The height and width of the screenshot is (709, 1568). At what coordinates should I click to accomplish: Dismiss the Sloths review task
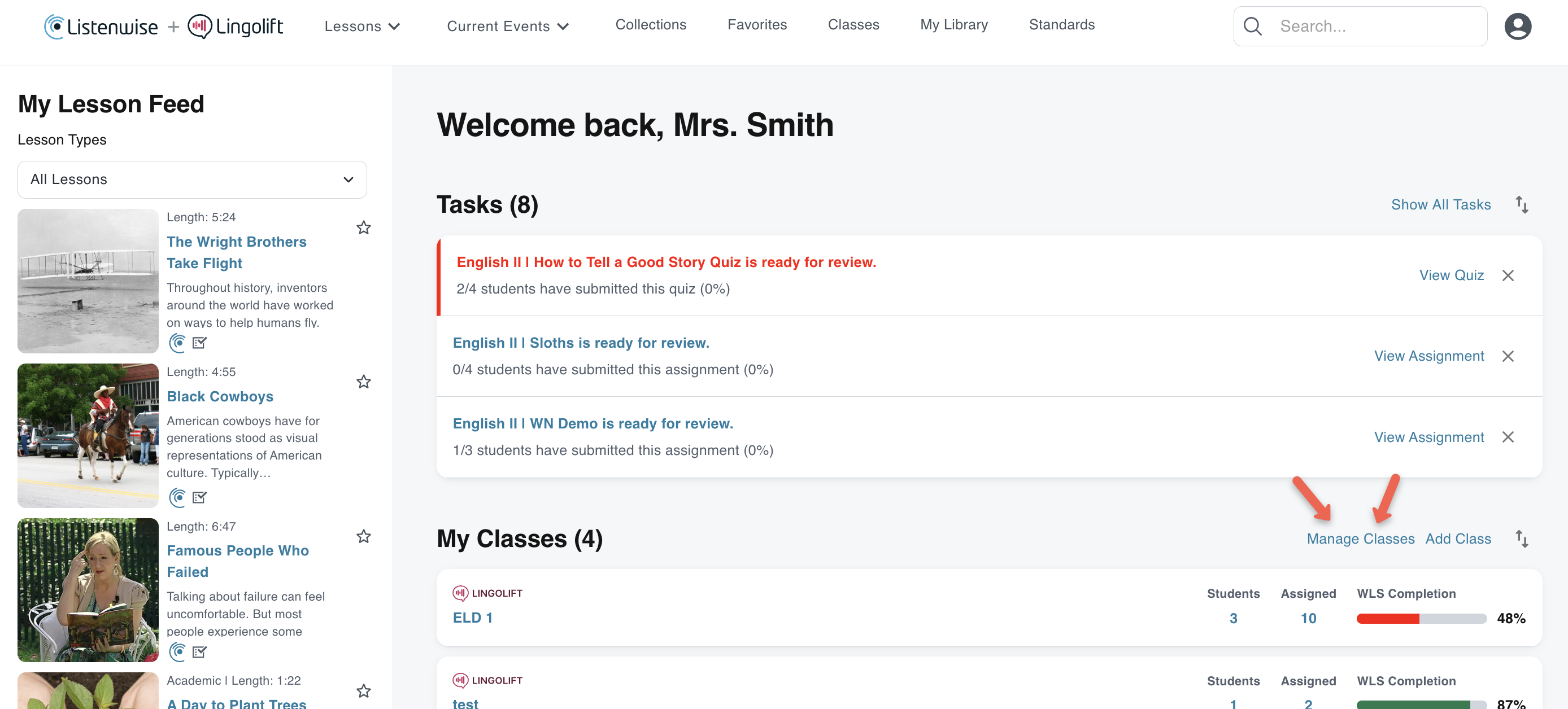[x=1508, y=356]
